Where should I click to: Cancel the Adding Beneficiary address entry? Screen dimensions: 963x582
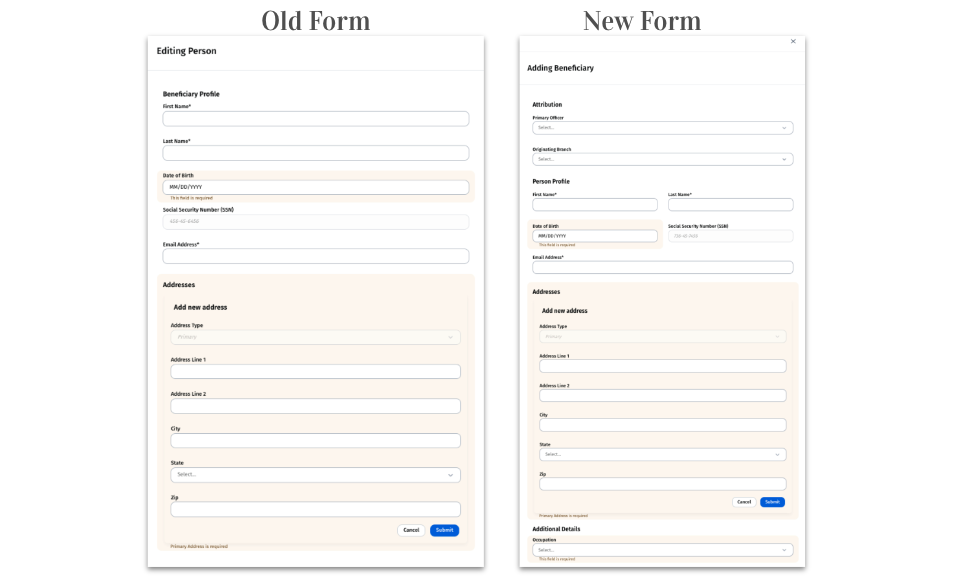(743, 502)
